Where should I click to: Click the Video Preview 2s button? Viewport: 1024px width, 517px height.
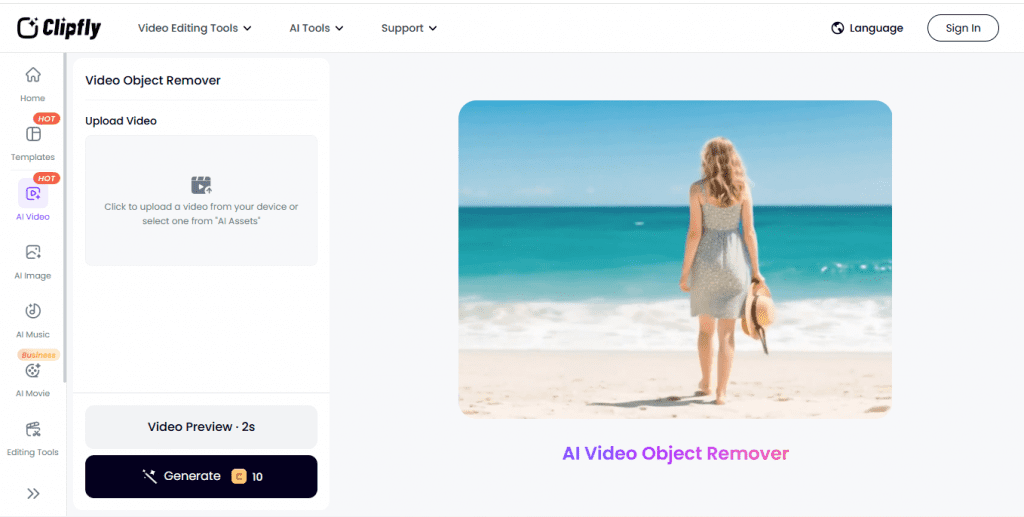tap(201, 427)
